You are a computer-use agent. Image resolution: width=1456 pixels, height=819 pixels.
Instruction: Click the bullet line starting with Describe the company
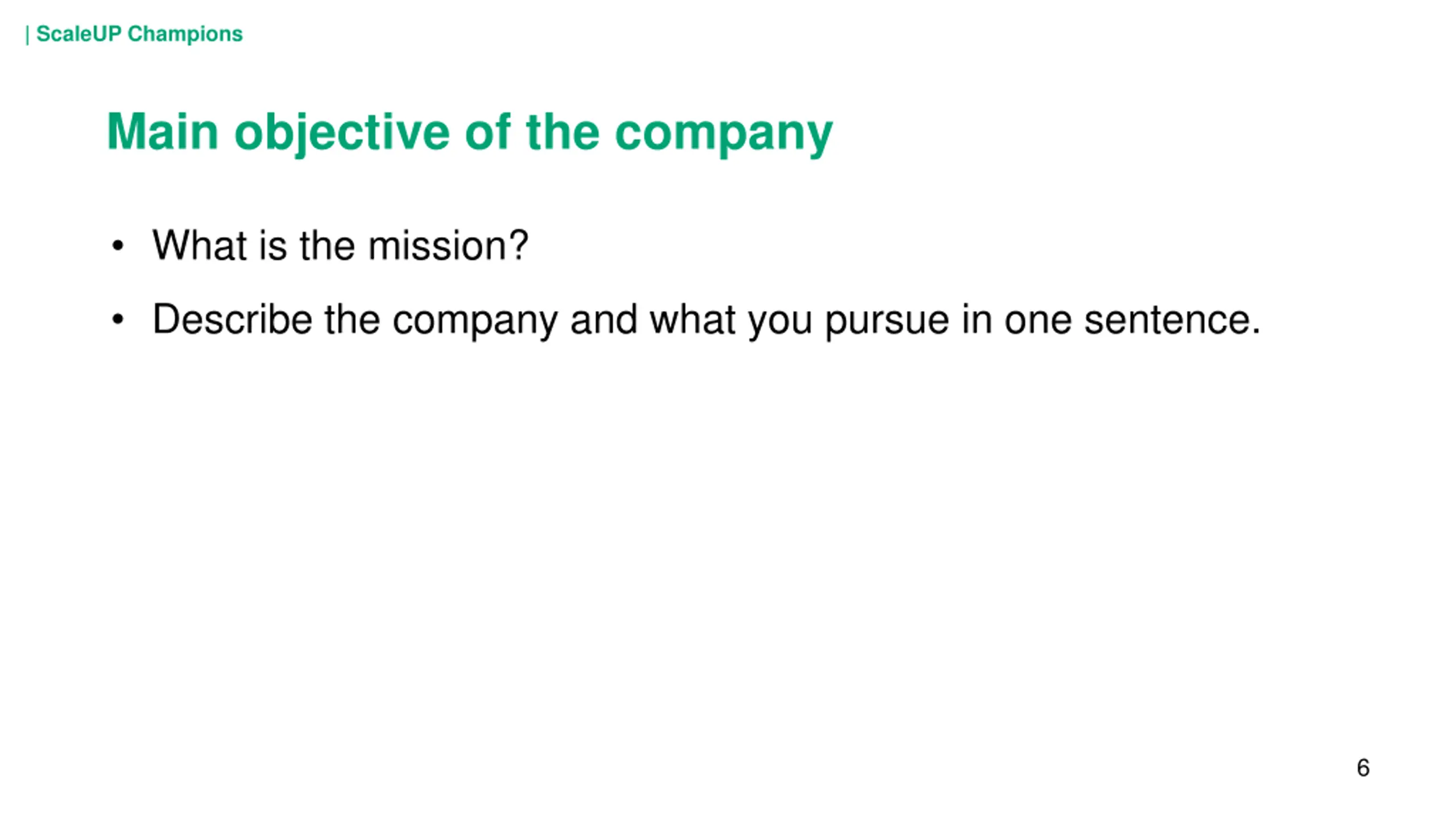706,320
